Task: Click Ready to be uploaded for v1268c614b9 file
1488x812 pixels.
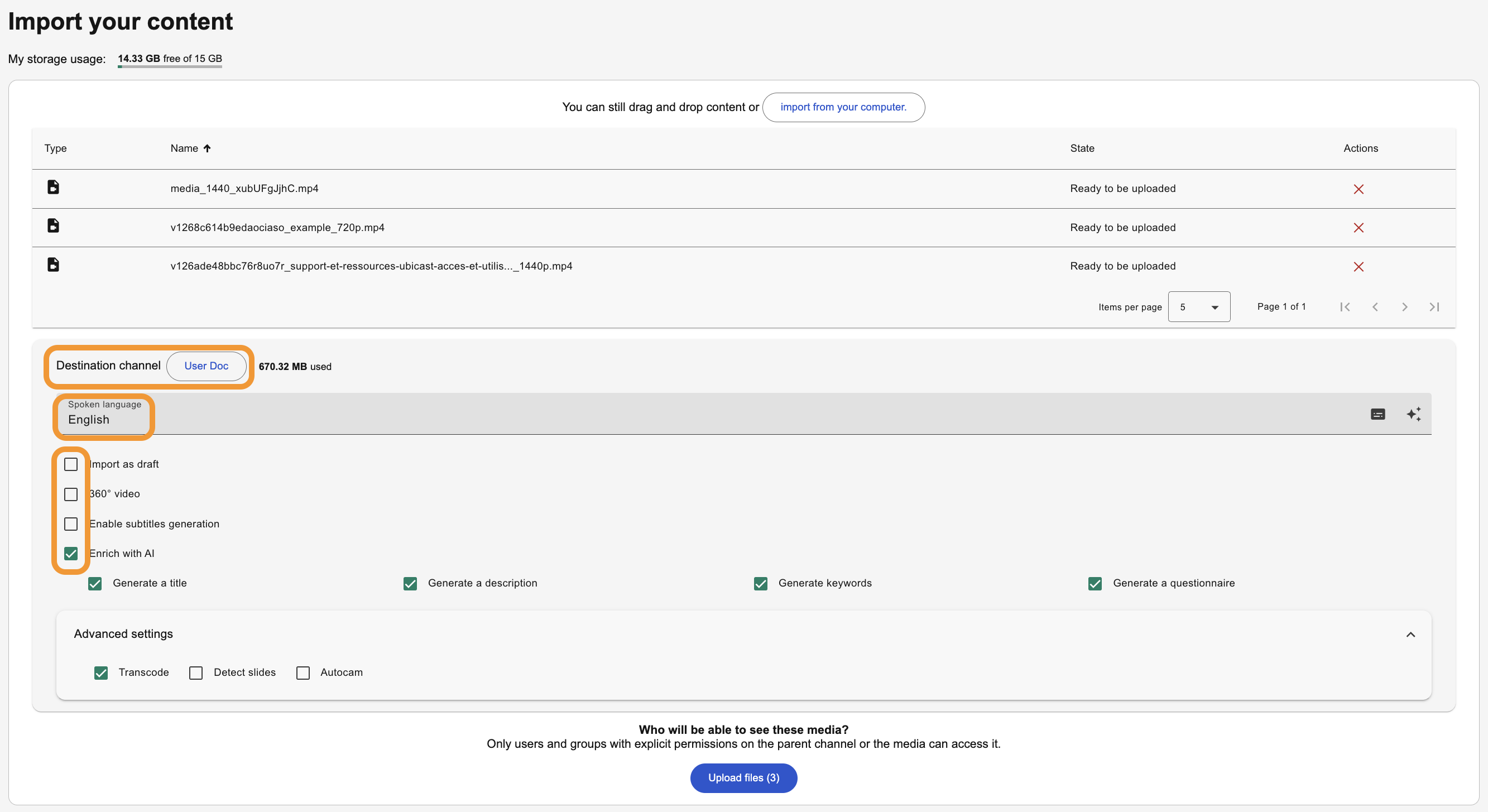Action: (x=1122, y=228)
